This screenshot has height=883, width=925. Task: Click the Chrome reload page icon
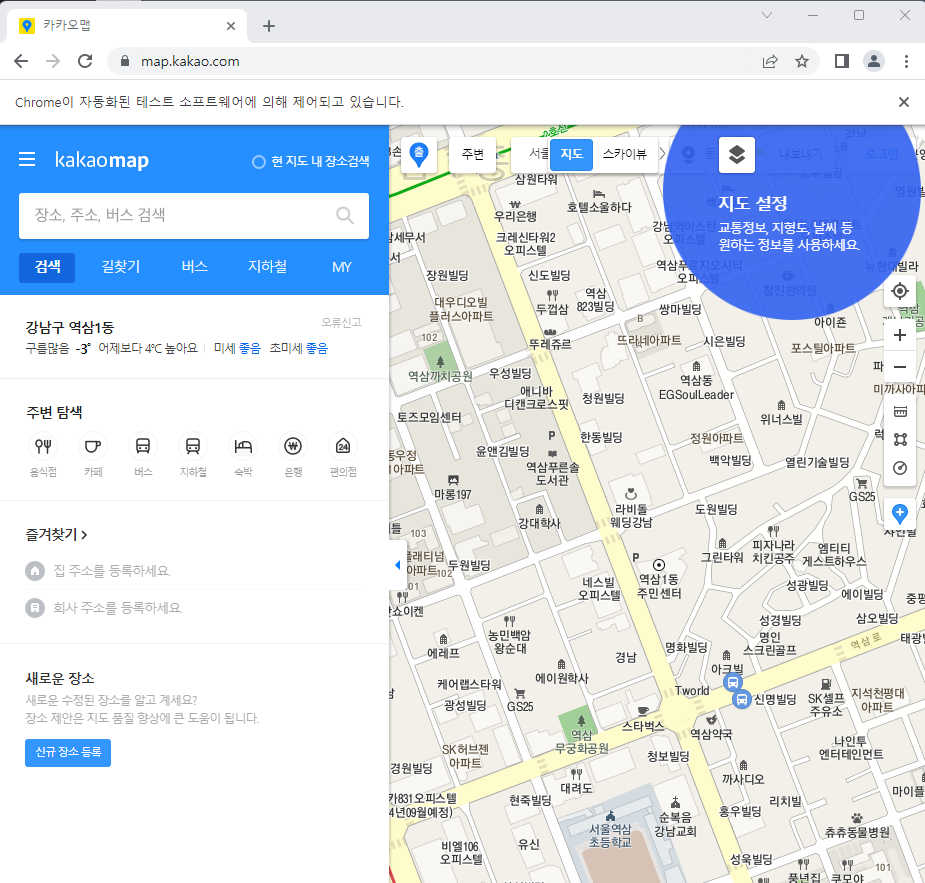coord(85,61)
